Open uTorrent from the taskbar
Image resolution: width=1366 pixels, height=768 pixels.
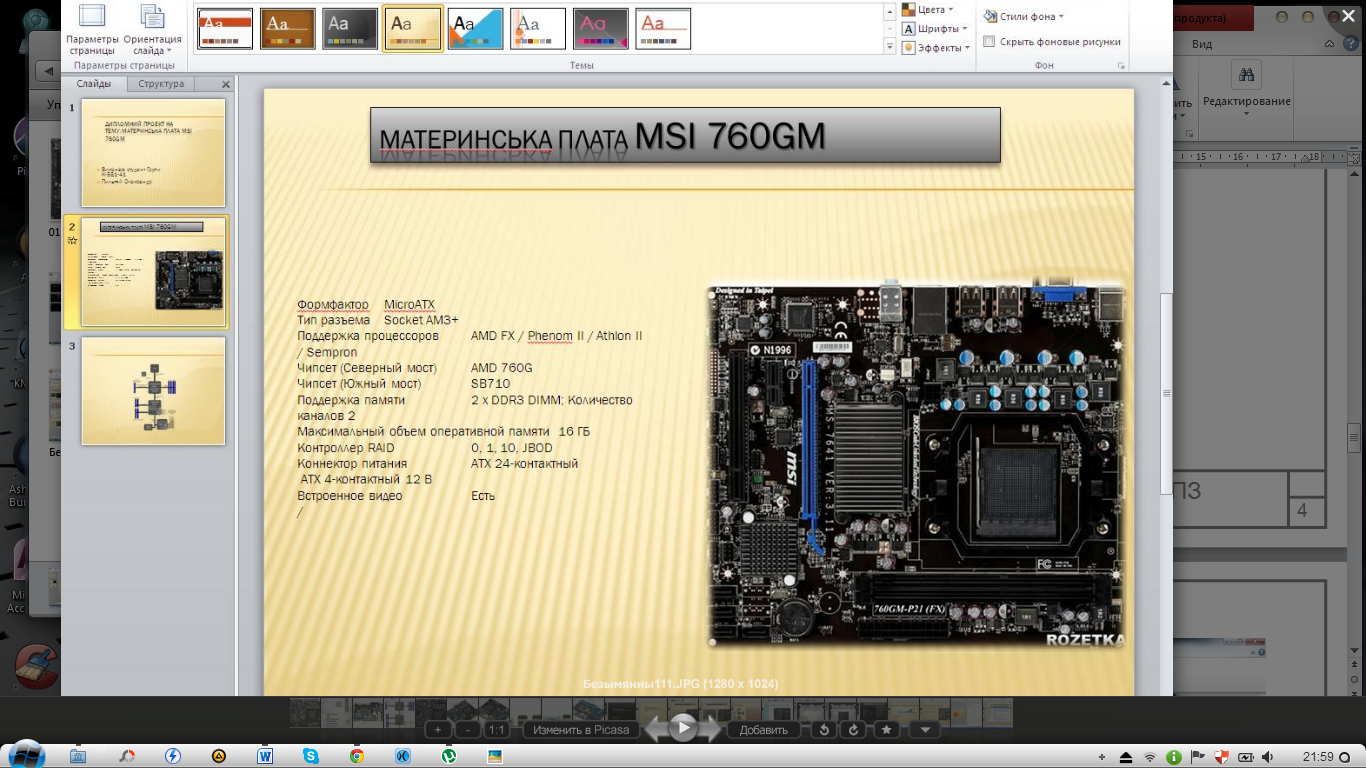pyautogui.click(x=449, y=756)
